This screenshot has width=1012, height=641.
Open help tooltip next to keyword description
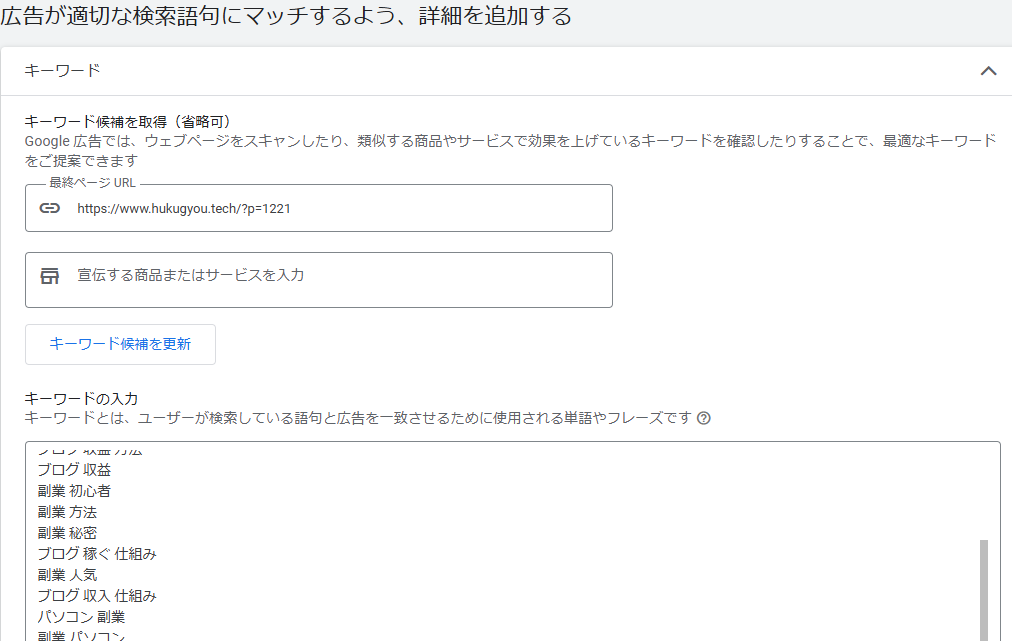(x=704, y=419)
